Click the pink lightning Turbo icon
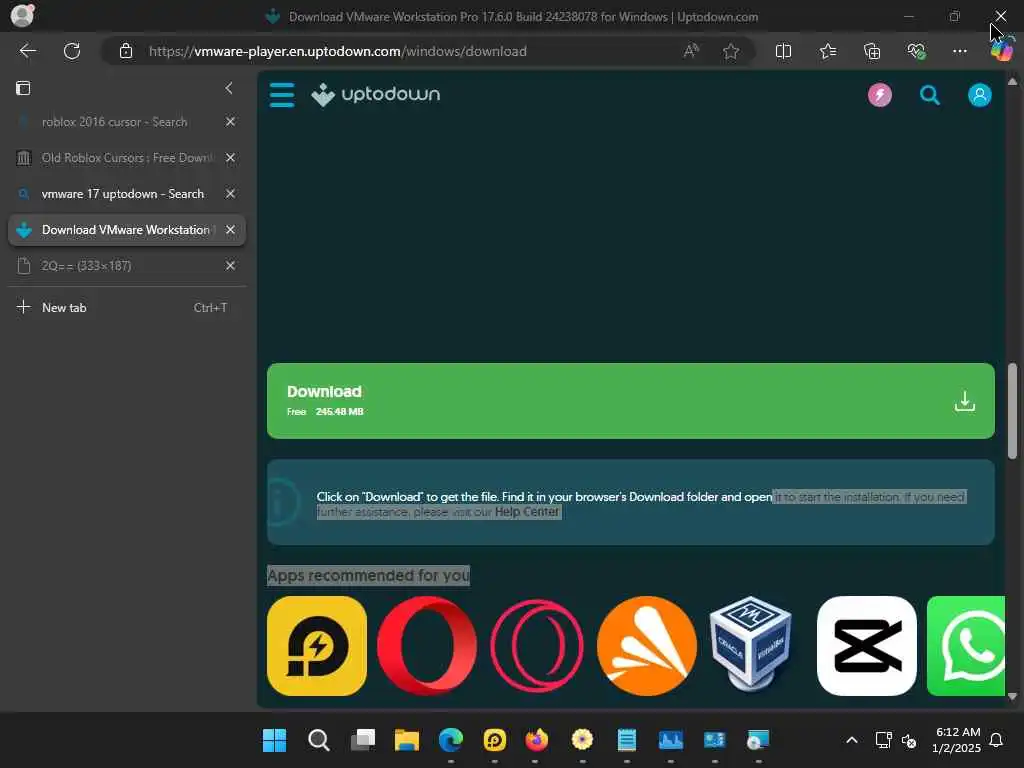This screenshot has height=768, width=1024. 880,95
